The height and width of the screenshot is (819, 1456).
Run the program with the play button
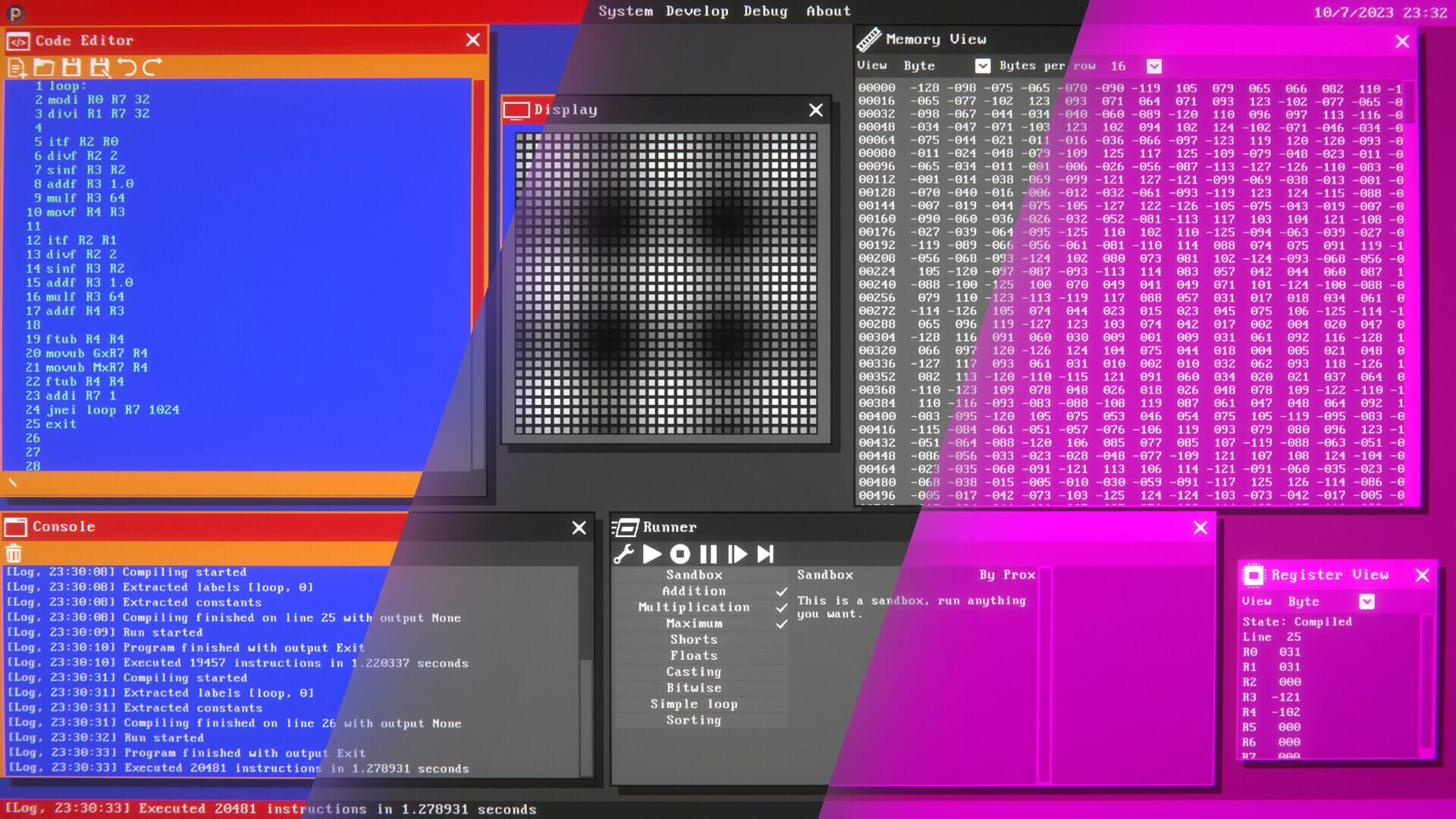652,554
